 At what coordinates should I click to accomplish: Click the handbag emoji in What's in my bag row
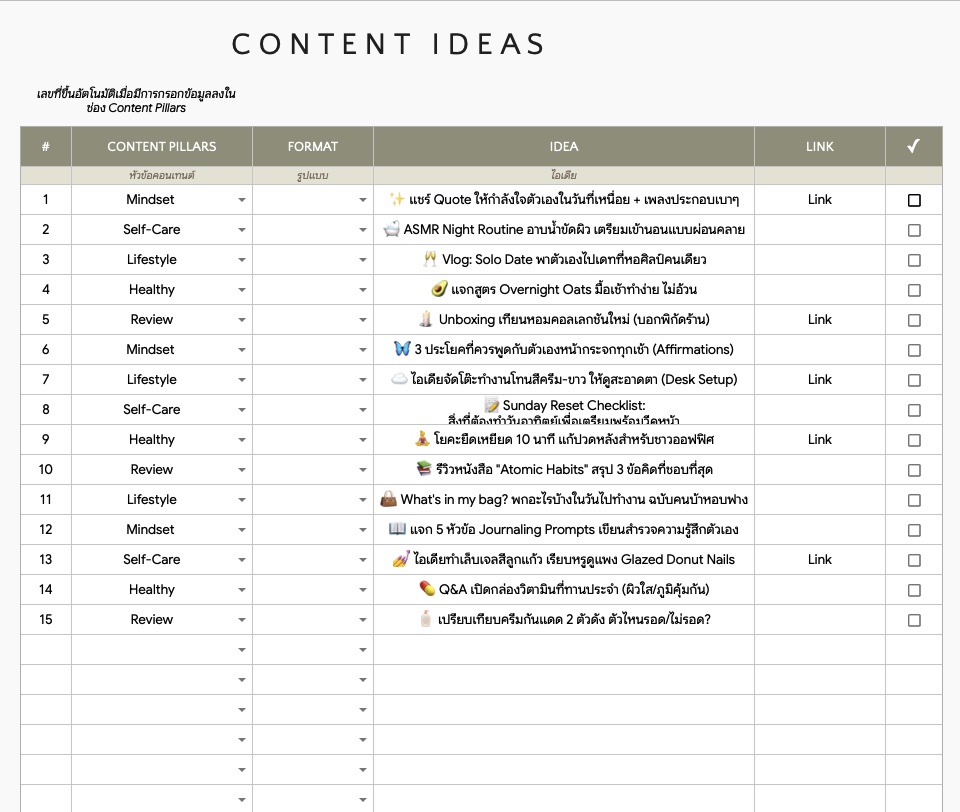pos(388,499)
